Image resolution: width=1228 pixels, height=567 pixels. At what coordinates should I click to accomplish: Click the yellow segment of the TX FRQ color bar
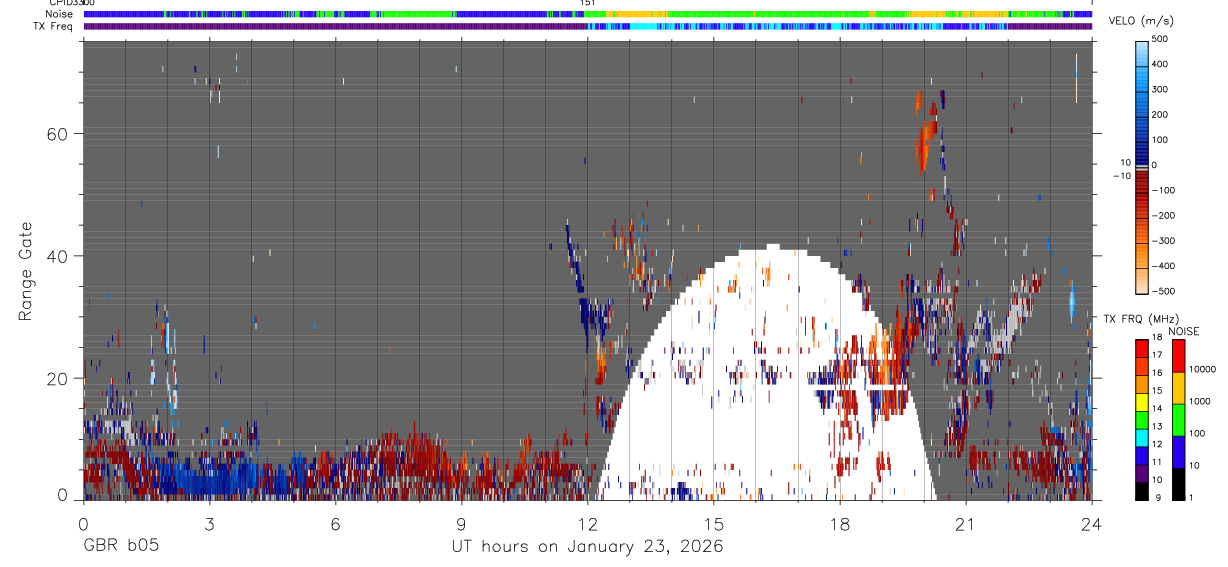pyautogui.click(x=1143, y=402)
